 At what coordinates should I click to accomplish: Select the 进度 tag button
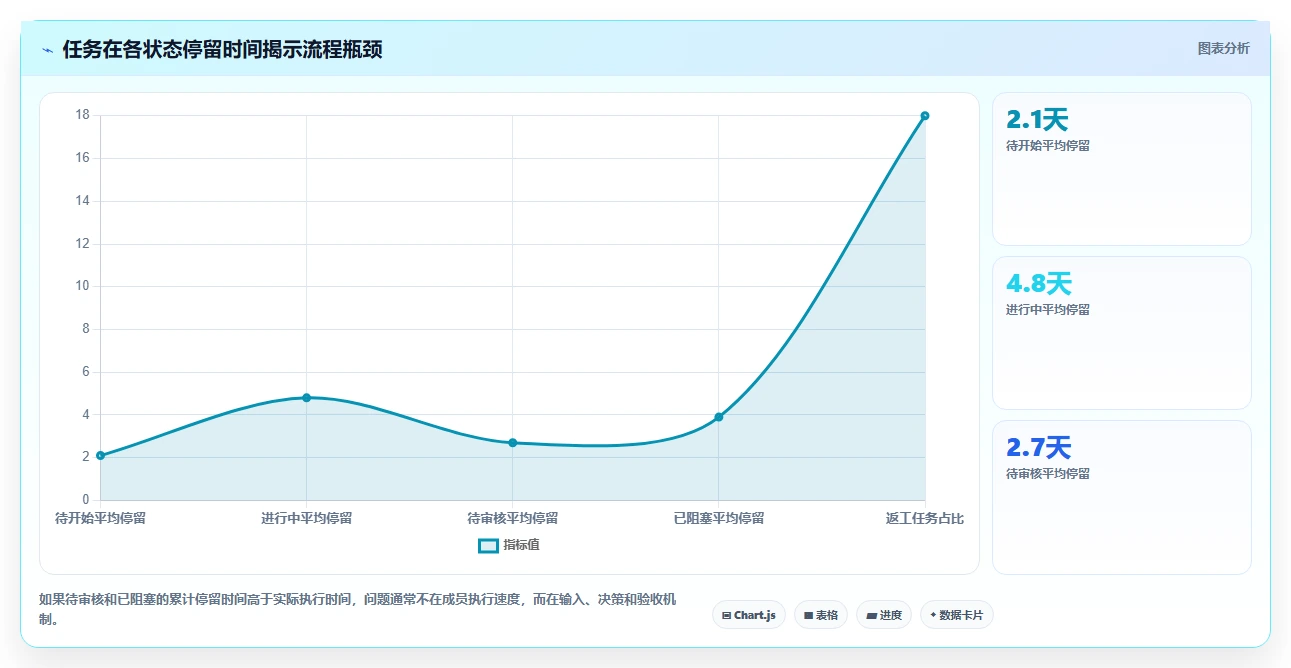[884, 615]
